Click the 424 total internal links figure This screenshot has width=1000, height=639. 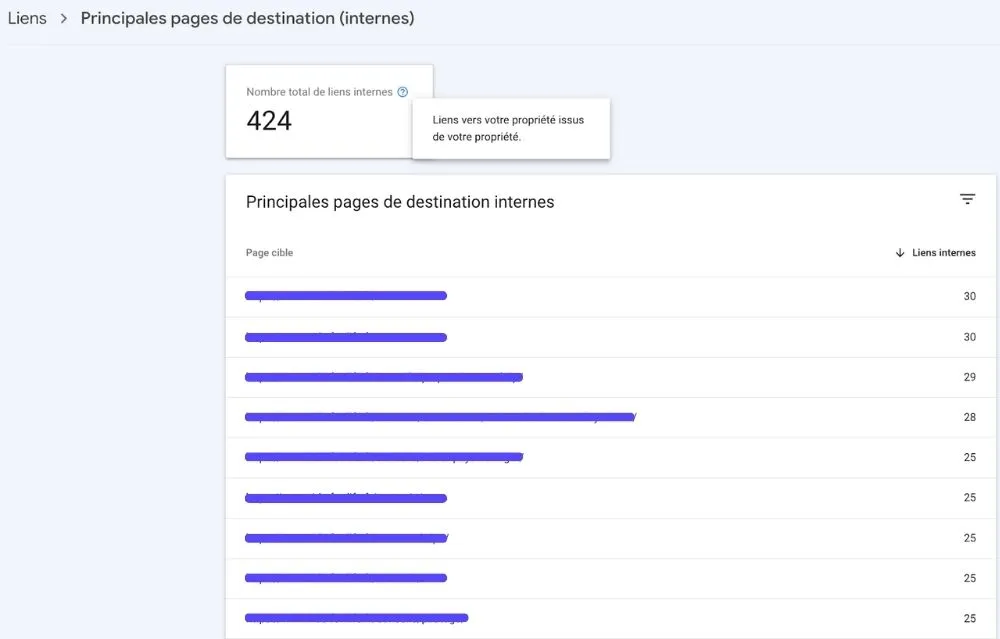[x=269, y=121]
